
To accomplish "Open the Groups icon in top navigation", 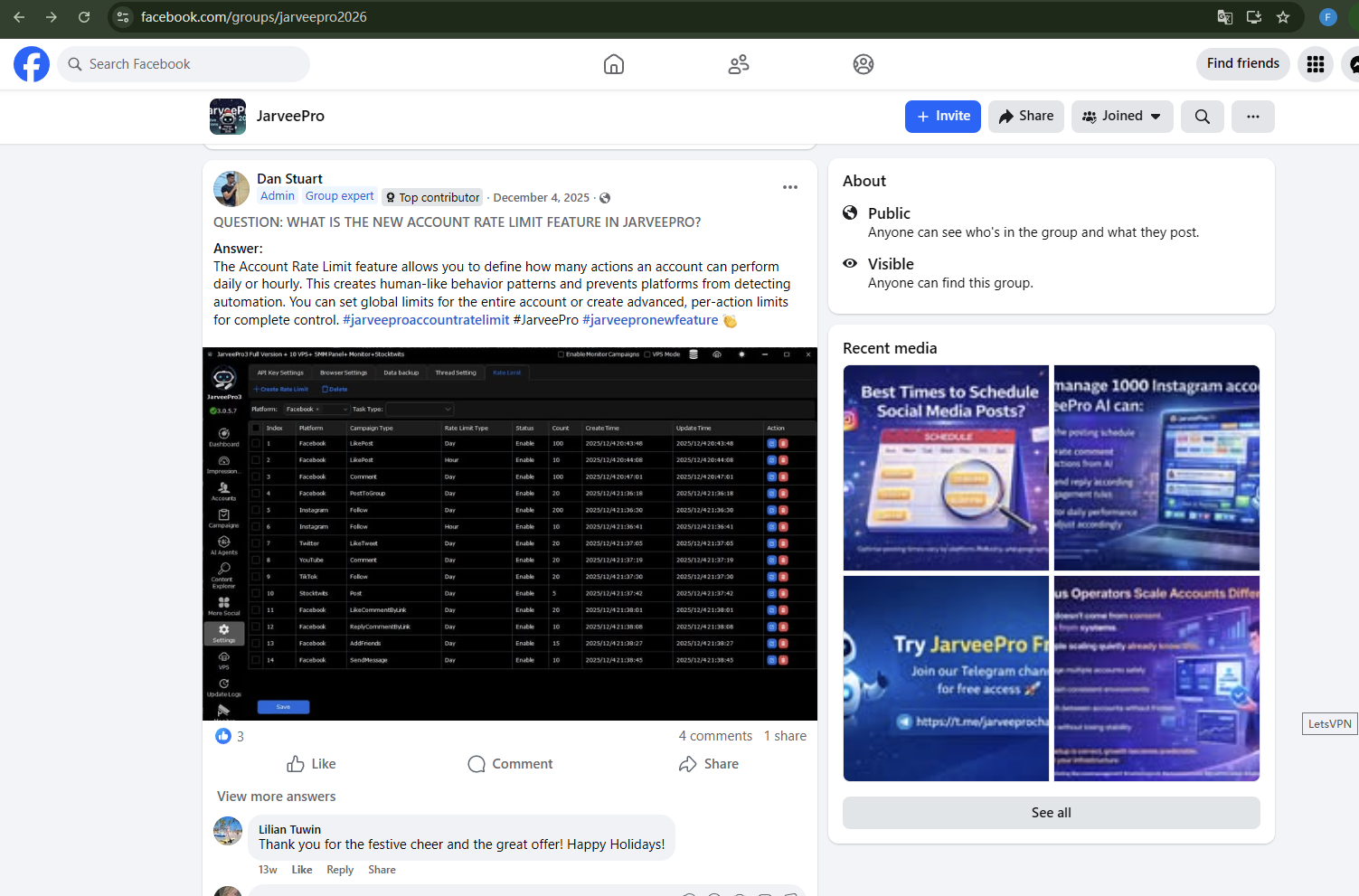I will (x=864, y=64).
